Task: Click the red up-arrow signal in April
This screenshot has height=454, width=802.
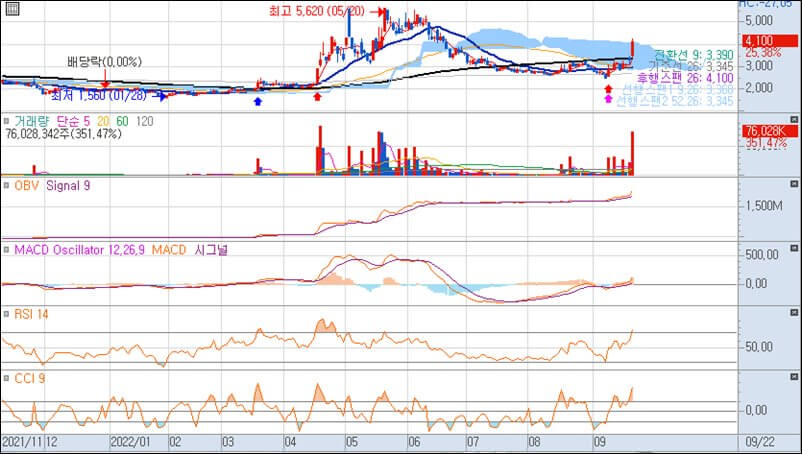Action: point(317,96)
